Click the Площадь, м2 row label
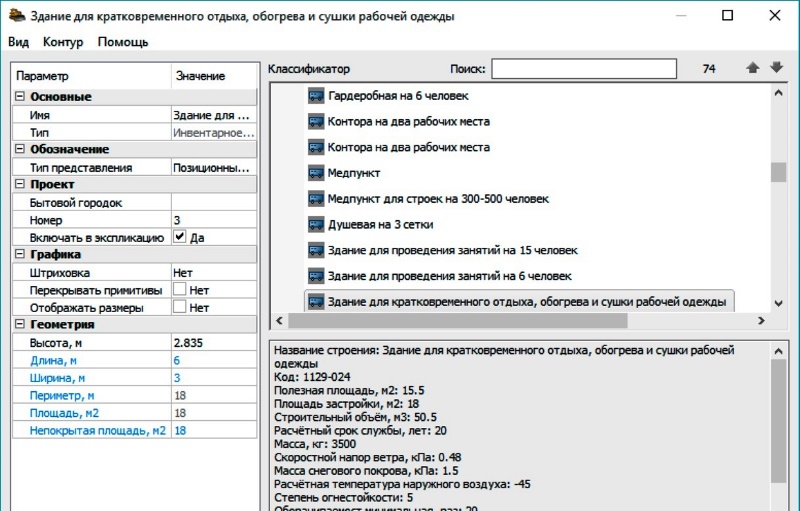 (x=64, y=413)
